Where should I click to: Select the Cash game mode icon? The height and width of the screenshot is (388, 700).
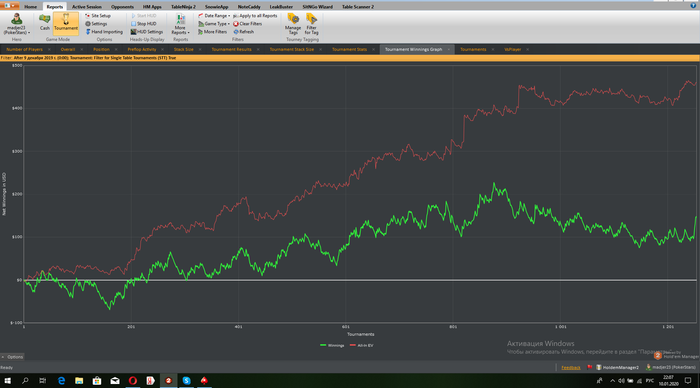(x=45, y=22)
